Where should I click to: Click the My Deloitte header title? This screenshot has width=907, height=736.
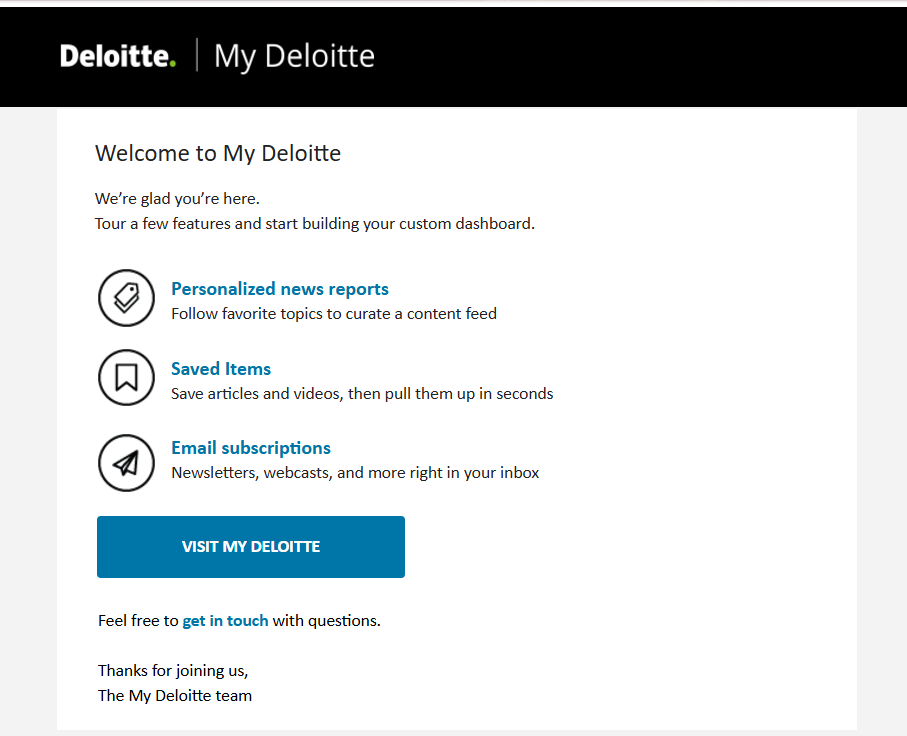pos(294,57)
